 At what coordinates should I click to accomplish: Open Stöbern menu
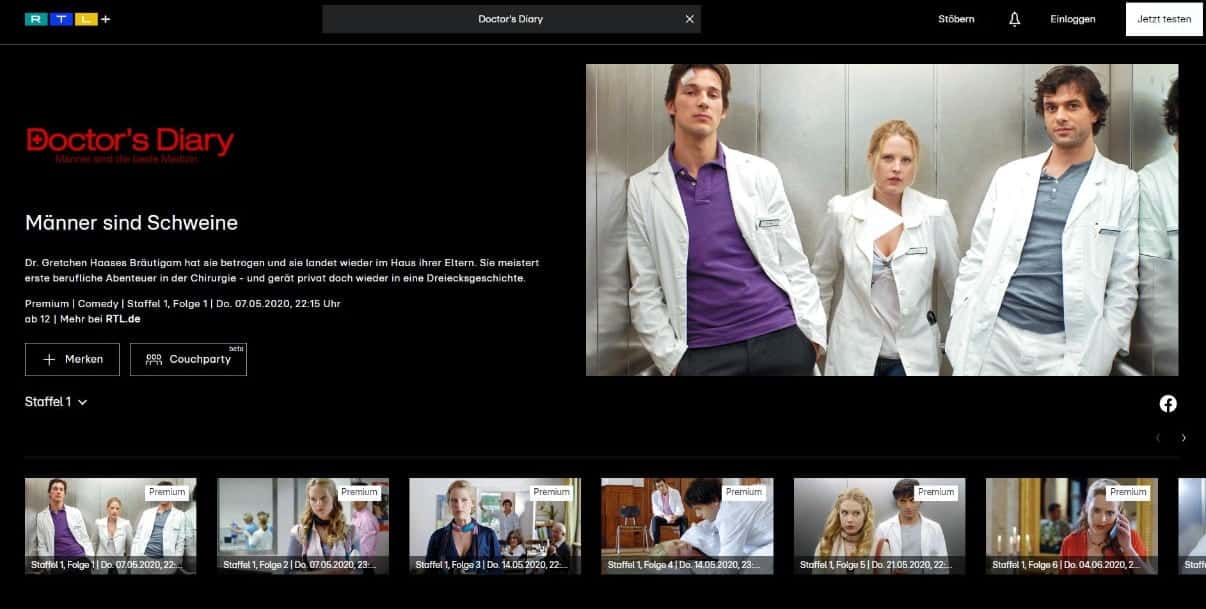[x=956, y=19]
